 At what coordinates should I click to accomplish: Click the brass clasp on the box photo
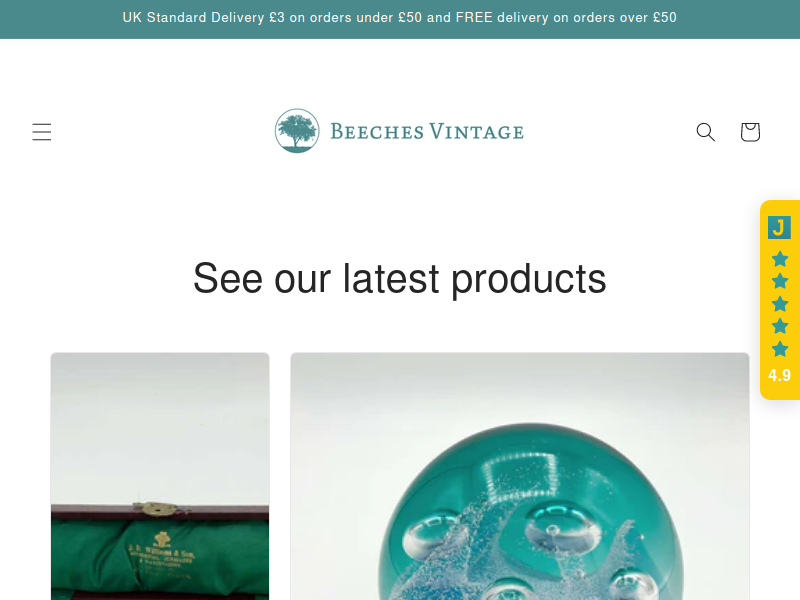(159, 508)
